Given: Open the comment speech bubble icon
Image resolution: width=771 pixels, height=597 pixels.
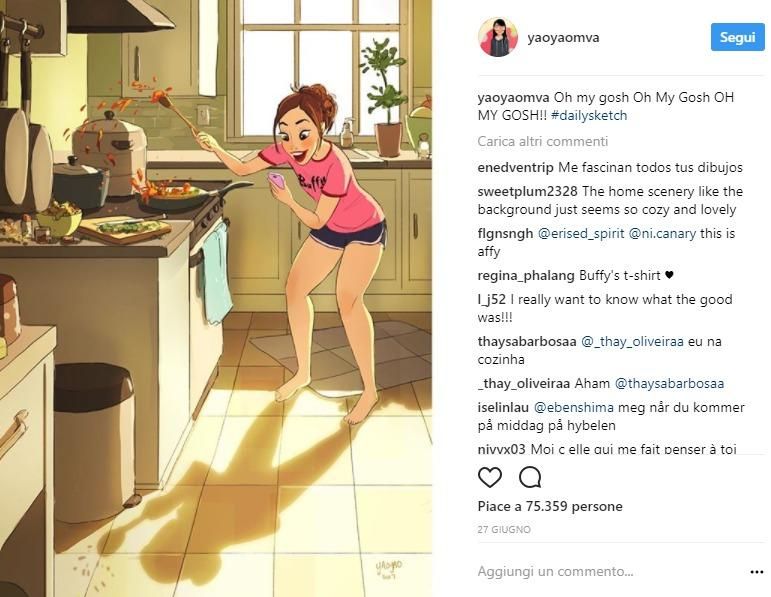Looking at the screenshot, I should (530, 478).
